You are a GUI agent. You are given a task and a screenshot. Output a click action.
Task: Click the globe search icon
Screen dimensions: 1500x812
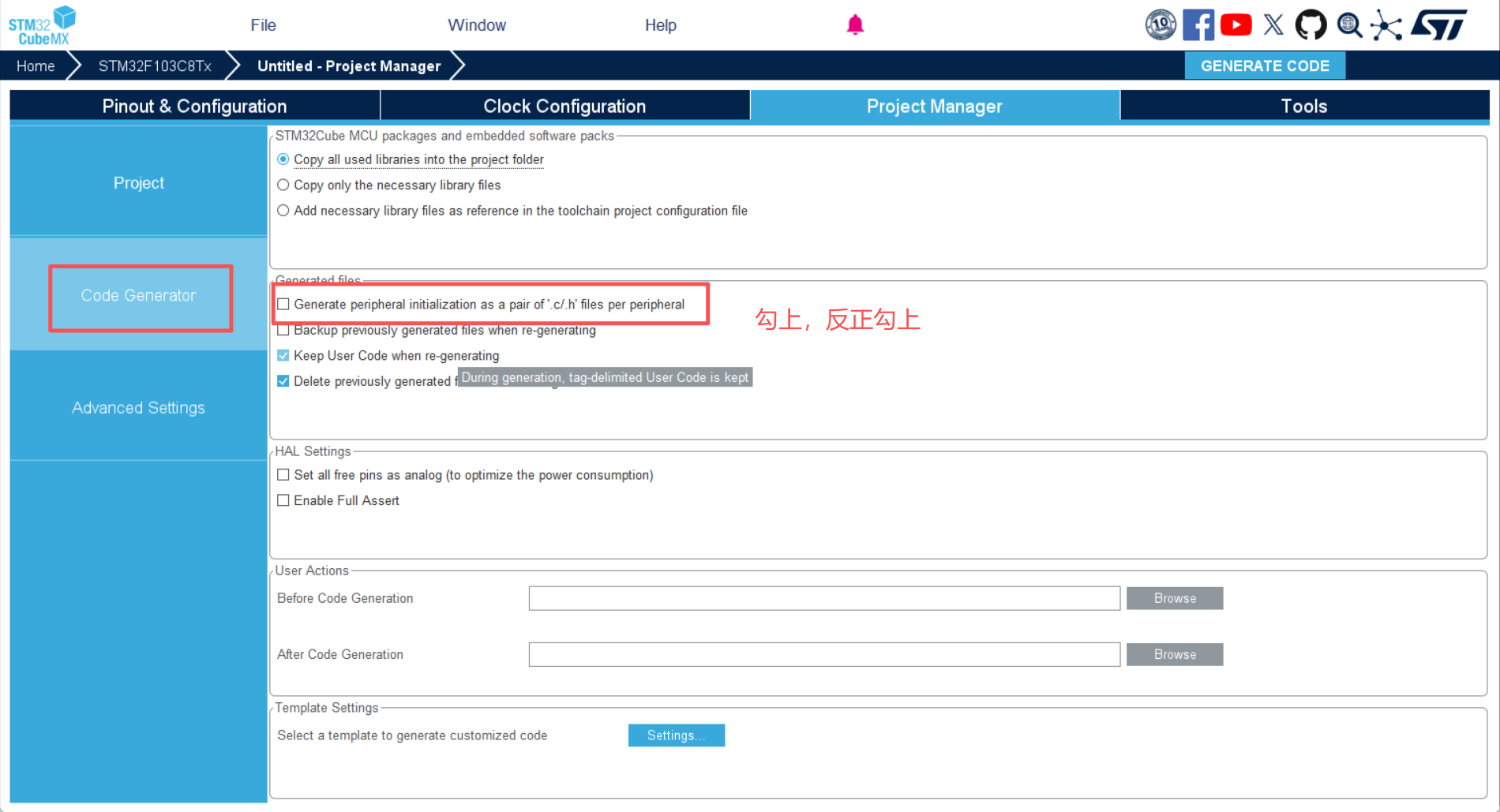click(1349, 25)
